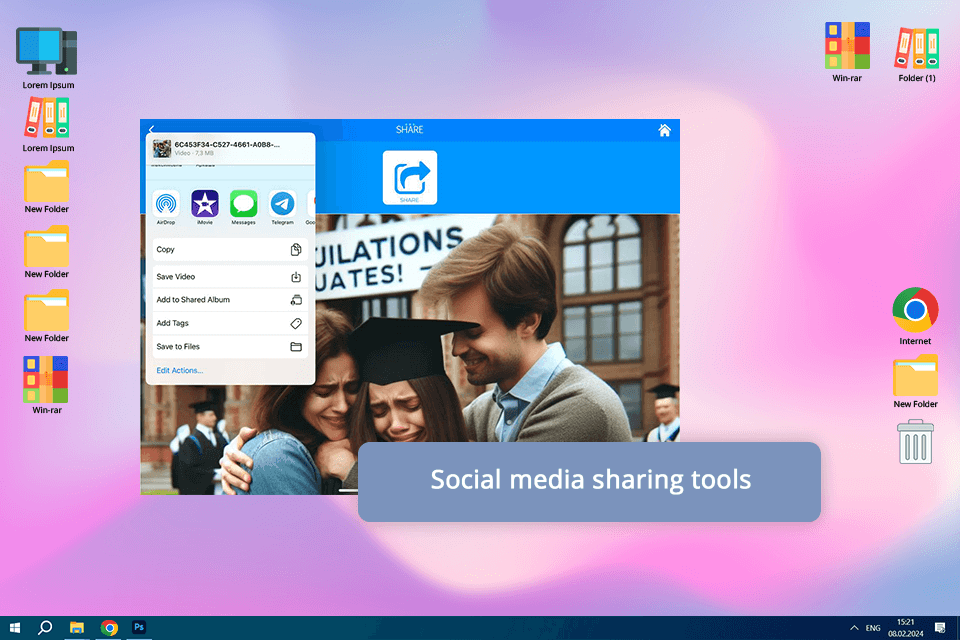The image size is (960, 640).
Task: Choose Add Tags action
Action: pyautogui.click(x=230, y=323)
